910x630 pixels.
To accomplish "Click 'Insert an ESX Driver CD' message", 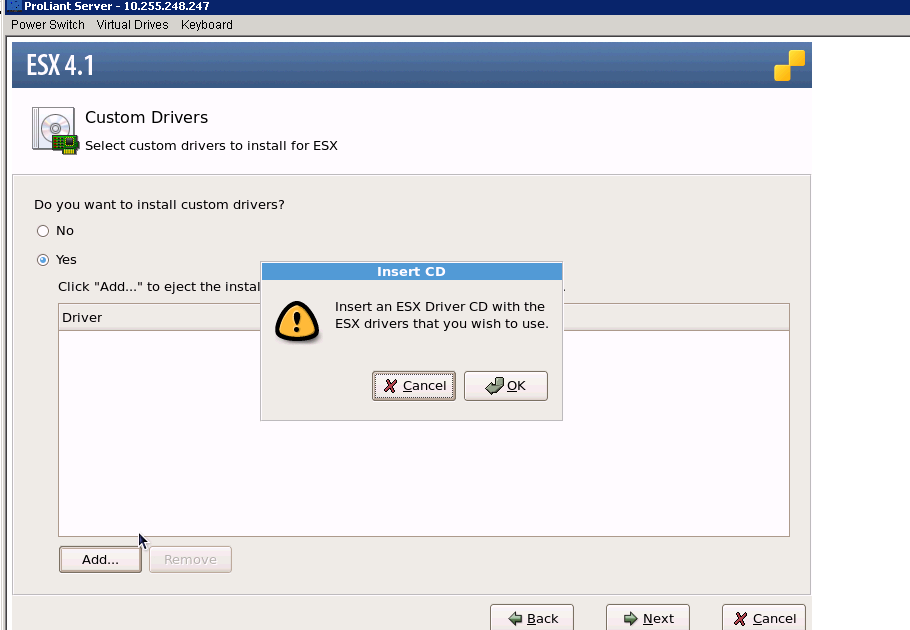I will click(x=442, y=315).
